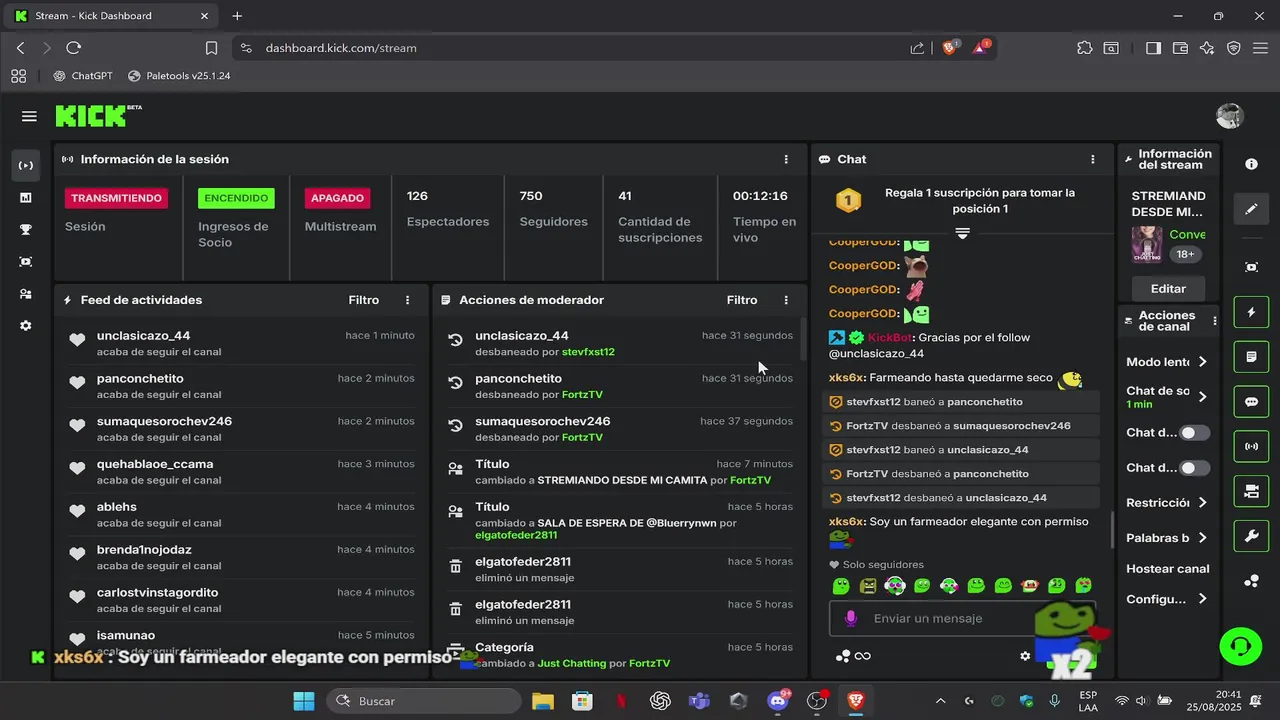The image size is (1280, 720).
Task: Toggle the Chat d... switch above Restricción
Action: 1194,468
